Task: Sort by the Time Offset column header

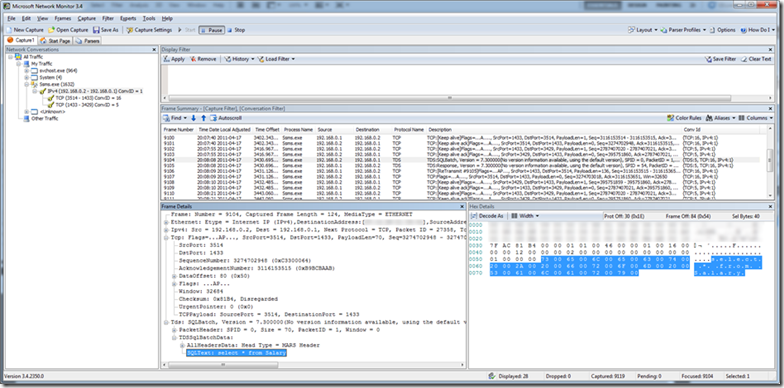Action: point(267,130)
